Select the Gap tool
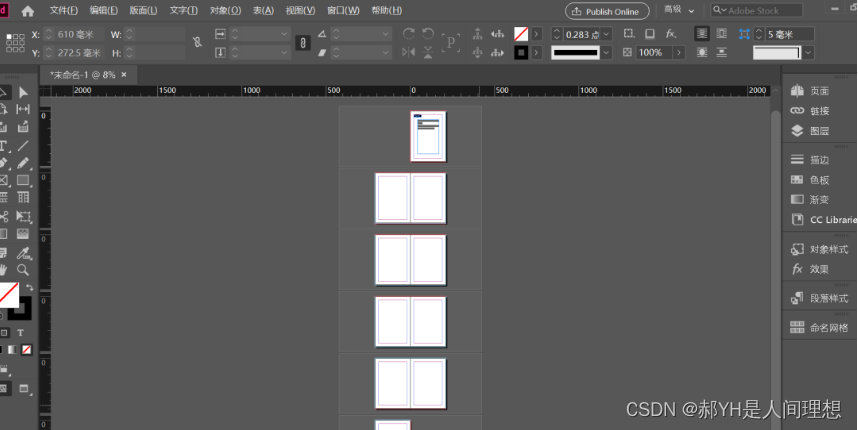This screenshot has width=858, height=430. point(23,109)
